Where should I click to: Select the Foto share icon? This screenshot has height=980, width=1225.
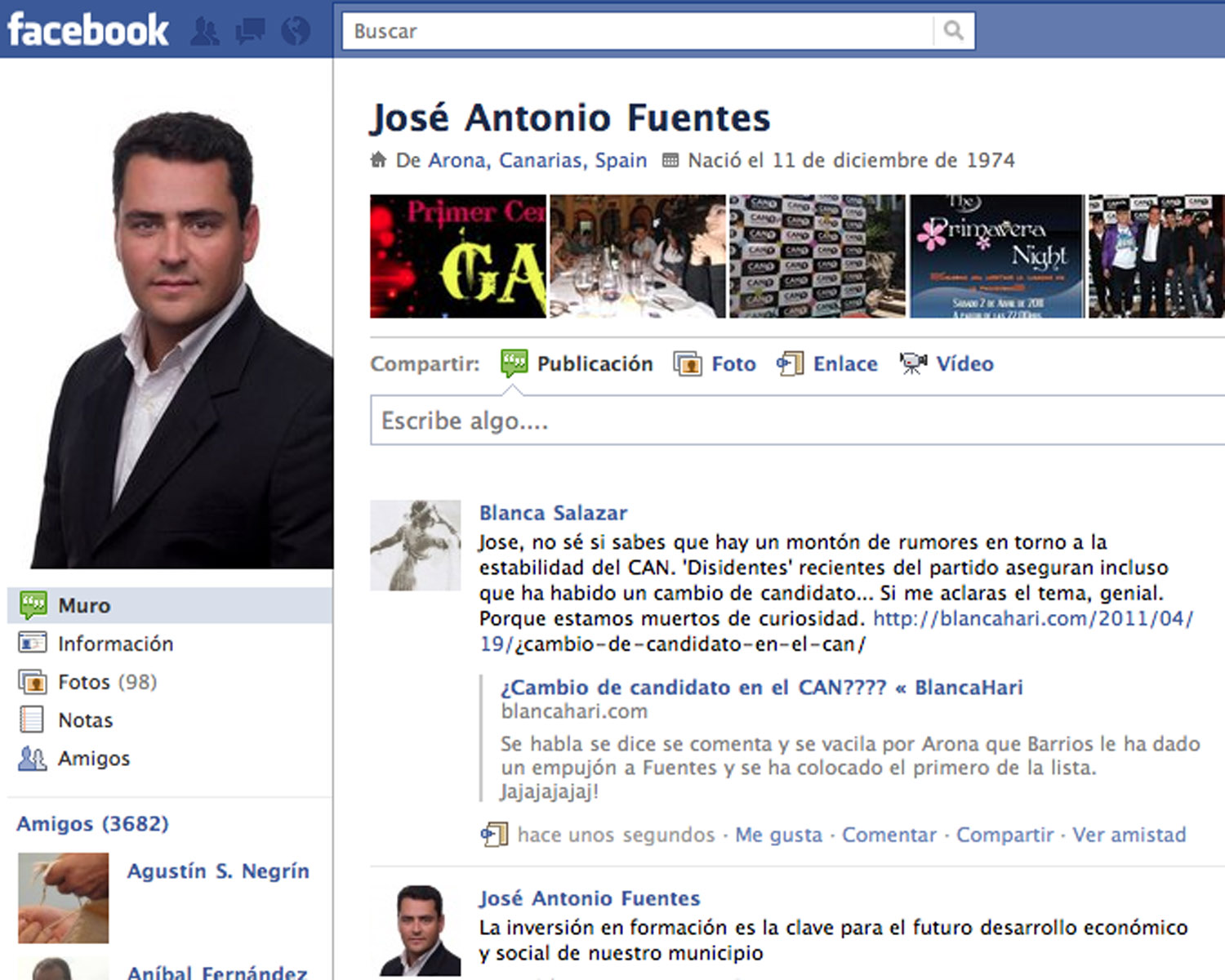[x=688, y=364]
